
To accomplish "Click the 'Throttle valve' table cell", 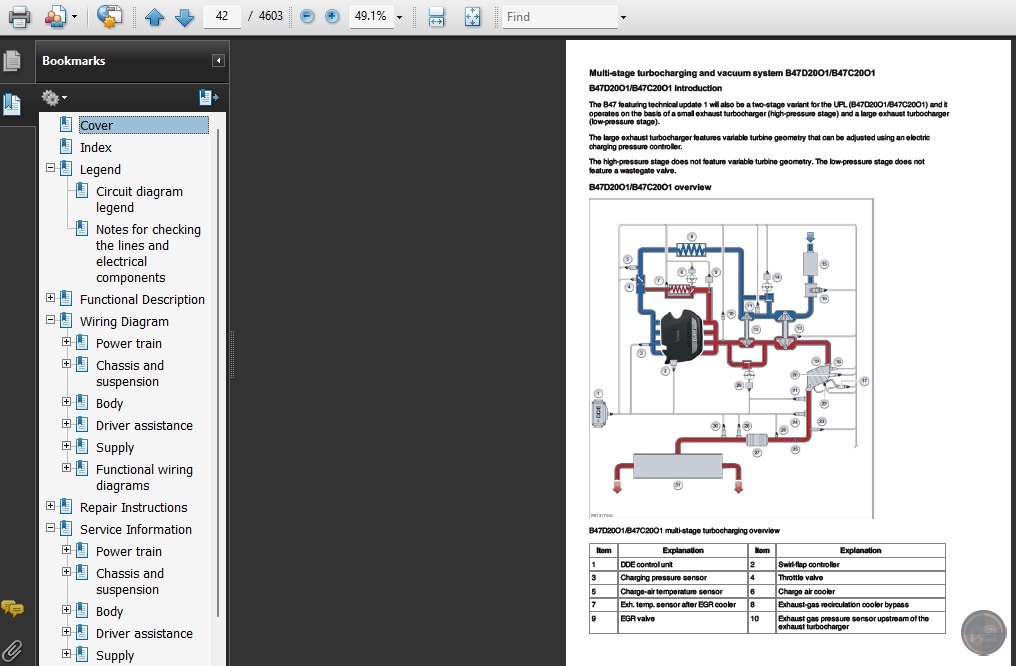I will coord(860,577).
